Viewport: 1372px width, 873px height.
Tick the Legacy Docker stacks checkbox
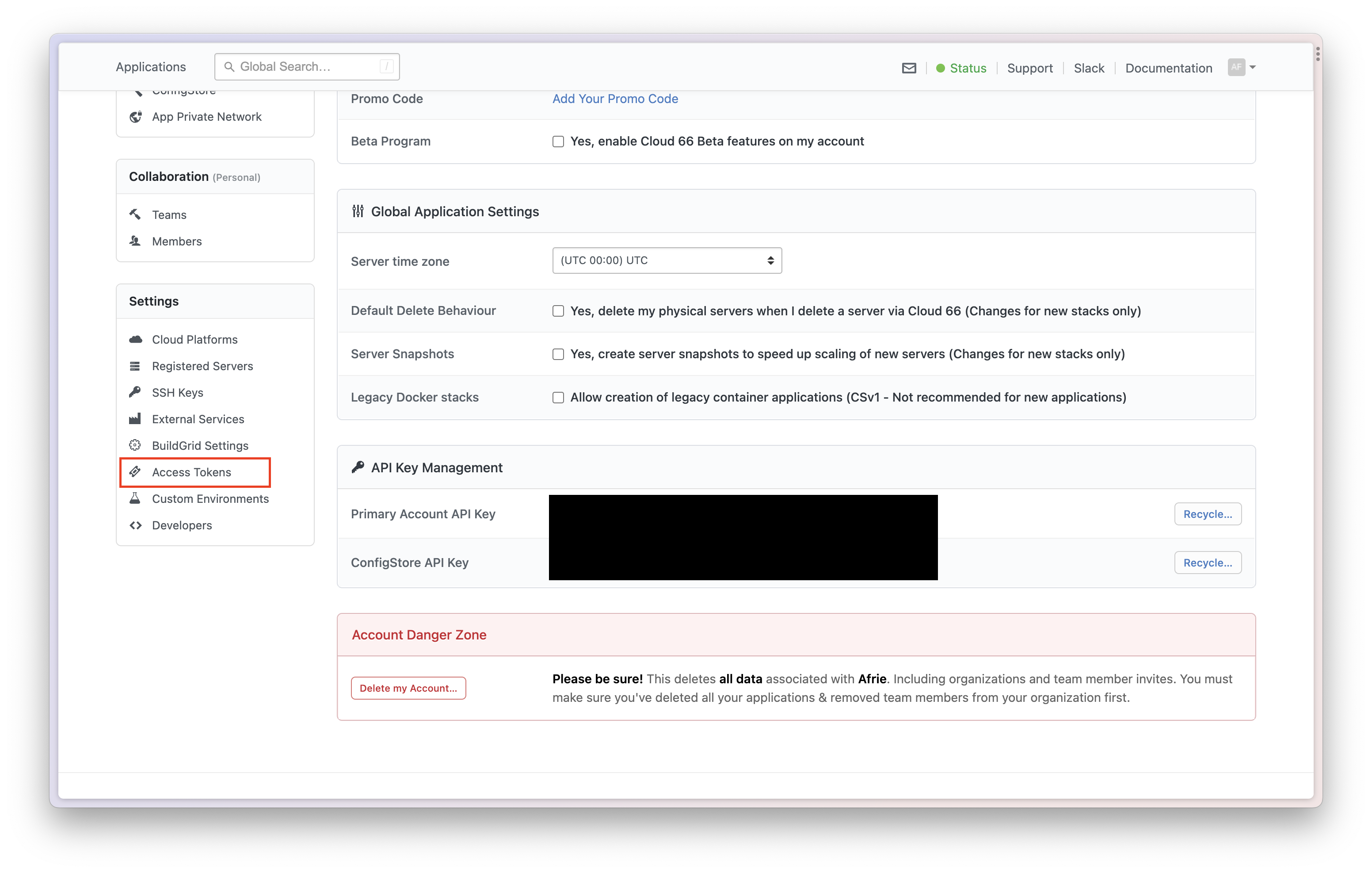[558, 398]
